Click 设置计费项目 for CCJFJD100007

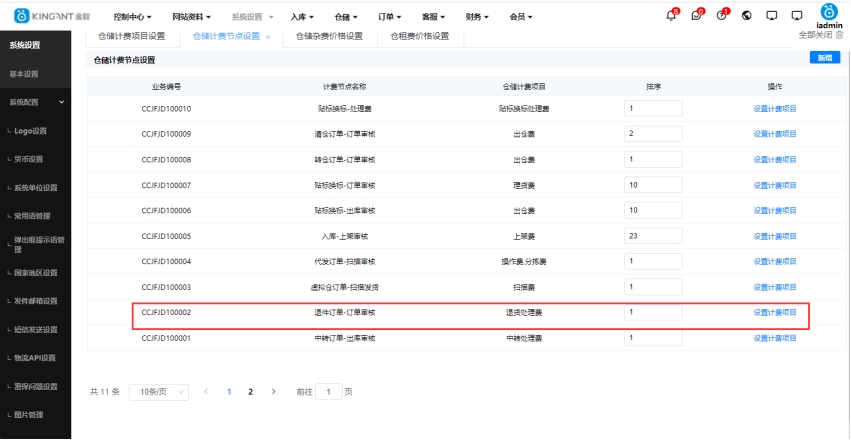774,185
